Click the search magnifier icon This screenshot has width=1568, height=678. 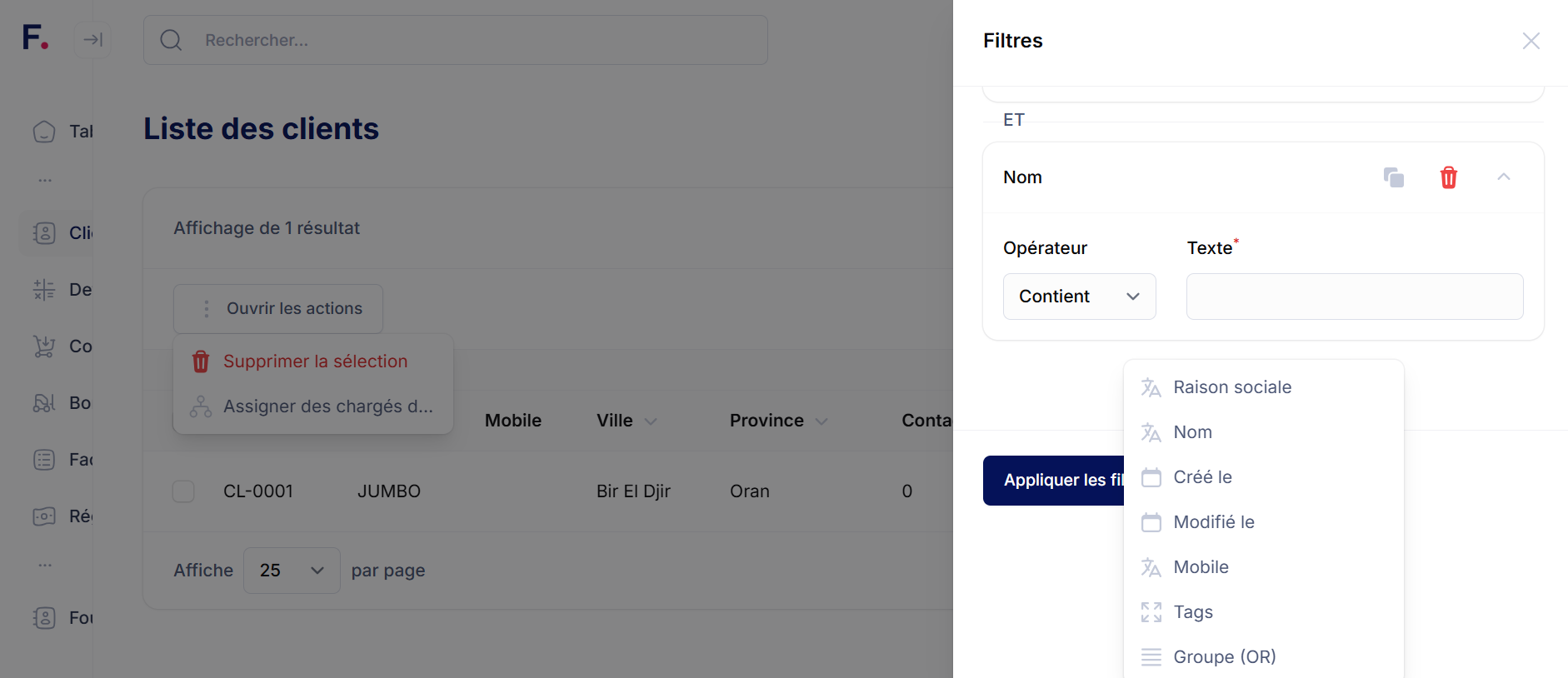click(x=171, y=40)
